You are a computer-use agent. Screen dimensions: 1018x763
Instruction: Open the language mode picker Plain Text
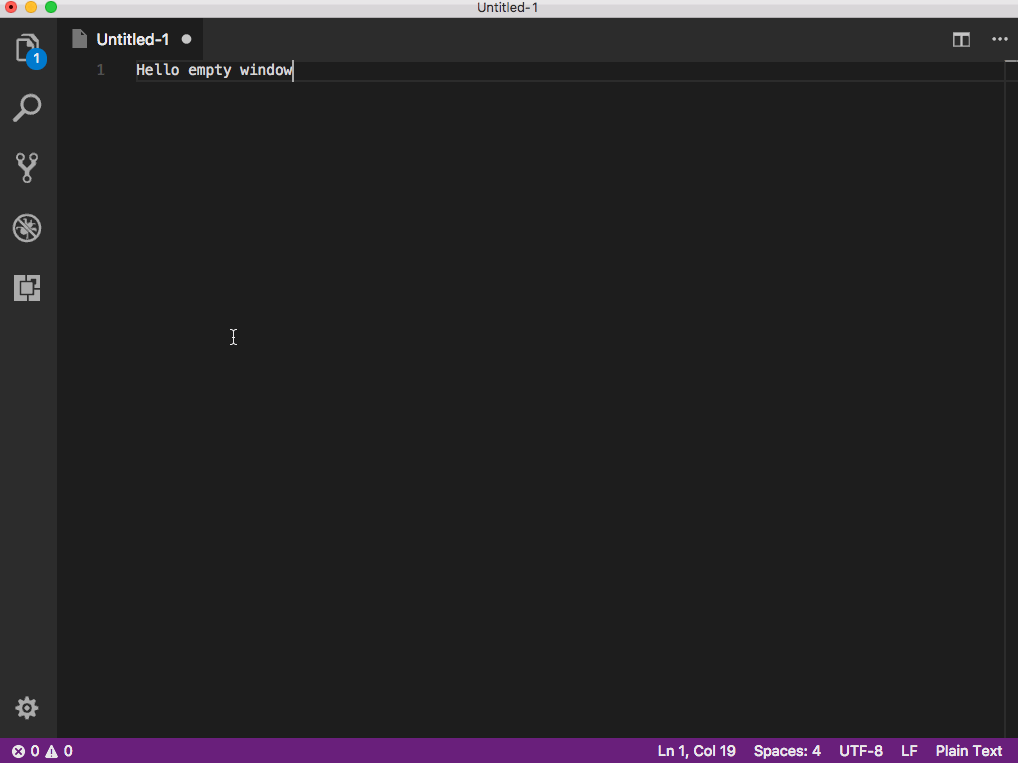click(968, 751)
